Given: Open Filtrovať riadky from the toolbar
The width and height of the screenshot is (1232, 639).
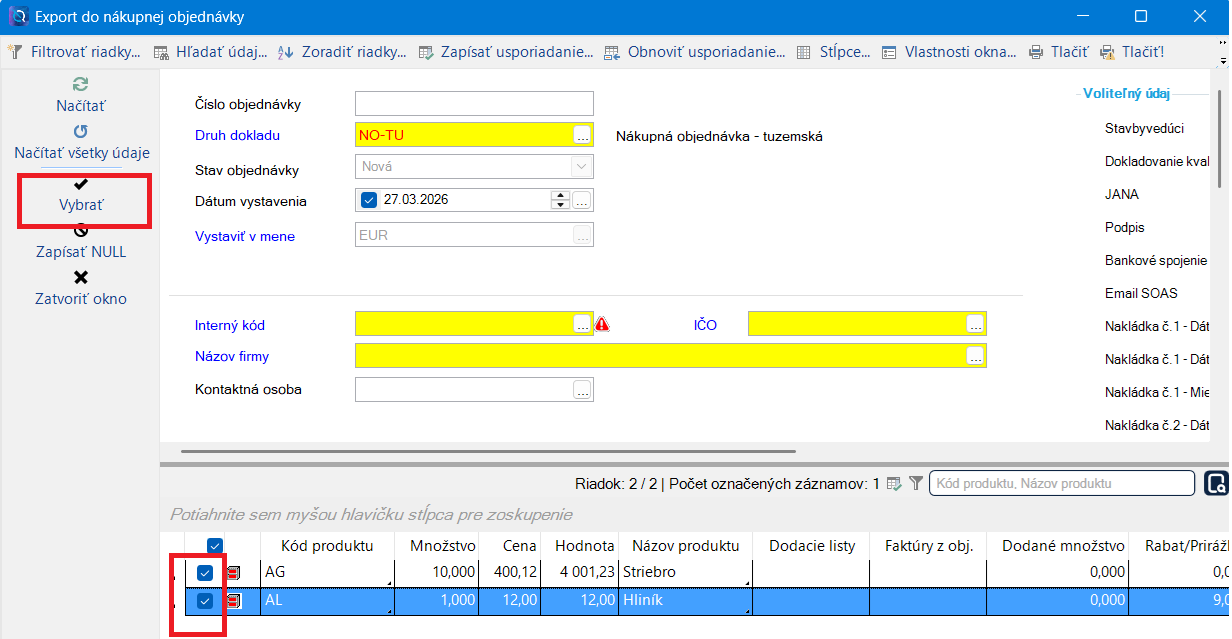Looking at the screenshot, I should pos(74,51).
